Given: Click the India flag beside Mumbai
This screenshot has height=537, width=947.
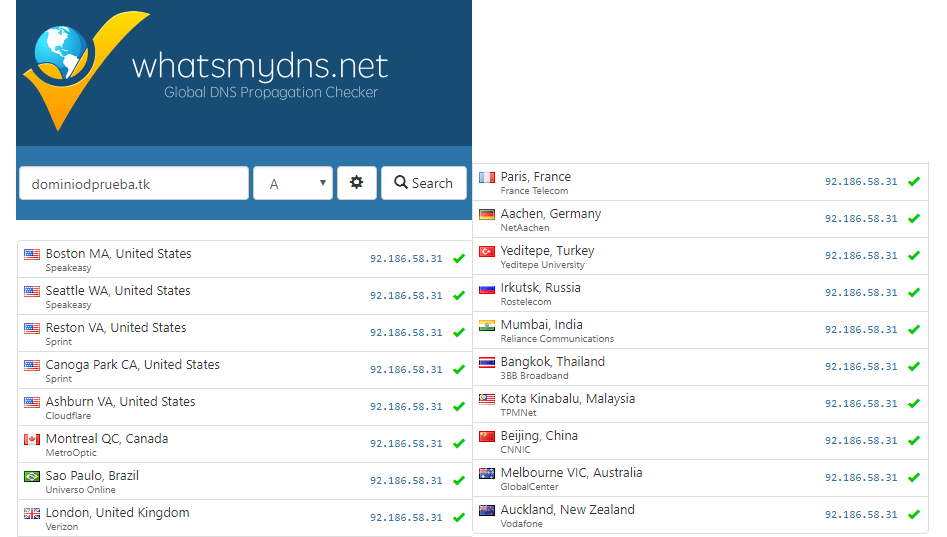Looking at the screenshot, I should (487, 325).
